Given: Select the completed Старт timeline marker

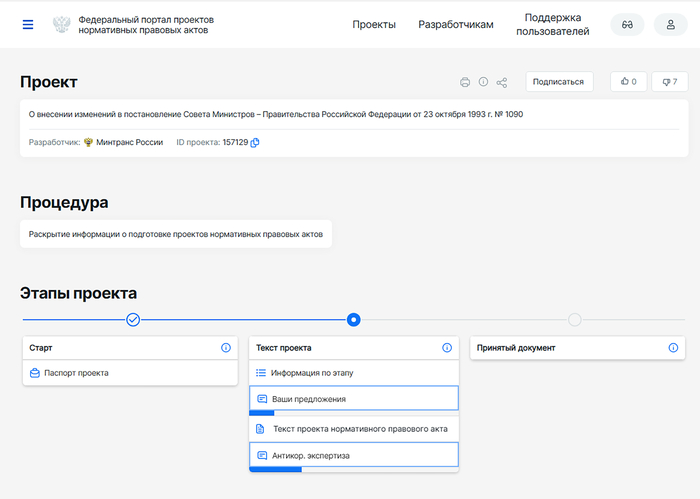Looking at the screenshot, I should pyautogui.click(x=133, y=320).
